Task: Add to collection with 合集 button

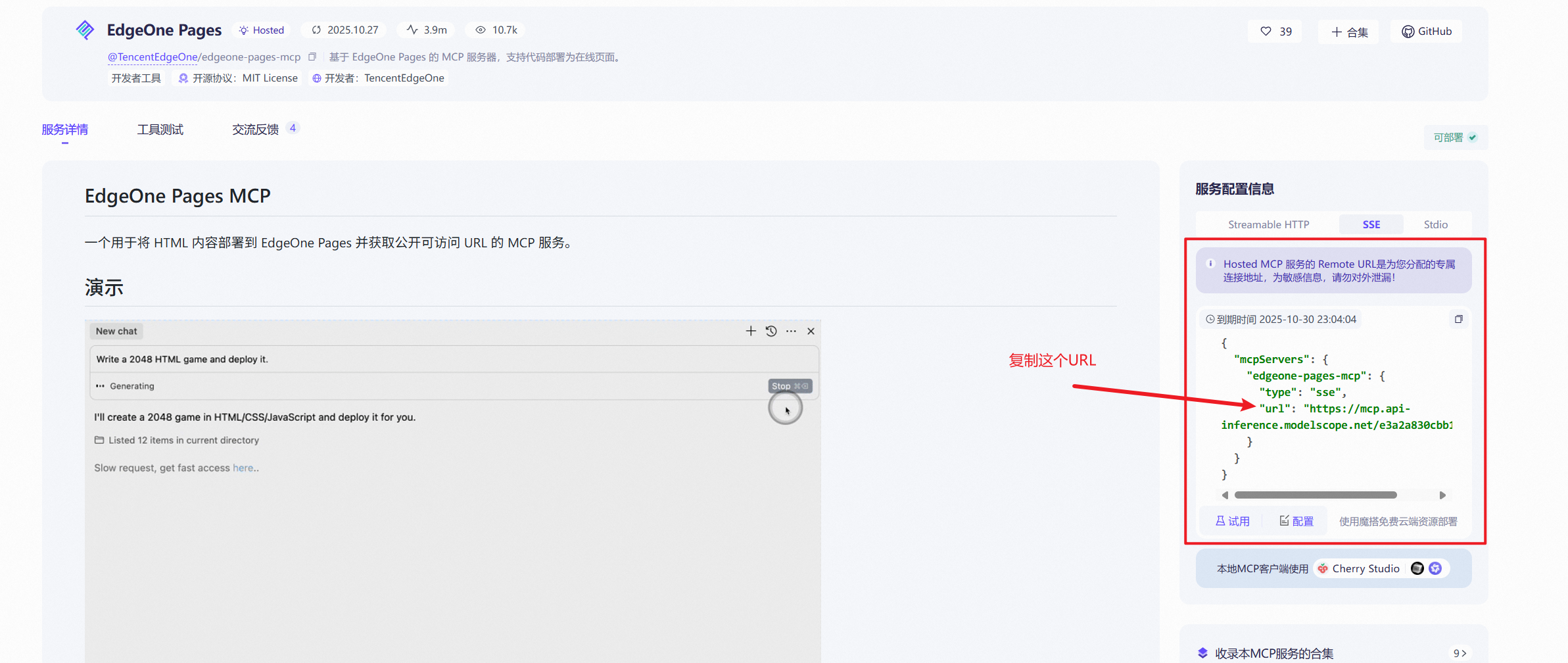Action: 1349,32
